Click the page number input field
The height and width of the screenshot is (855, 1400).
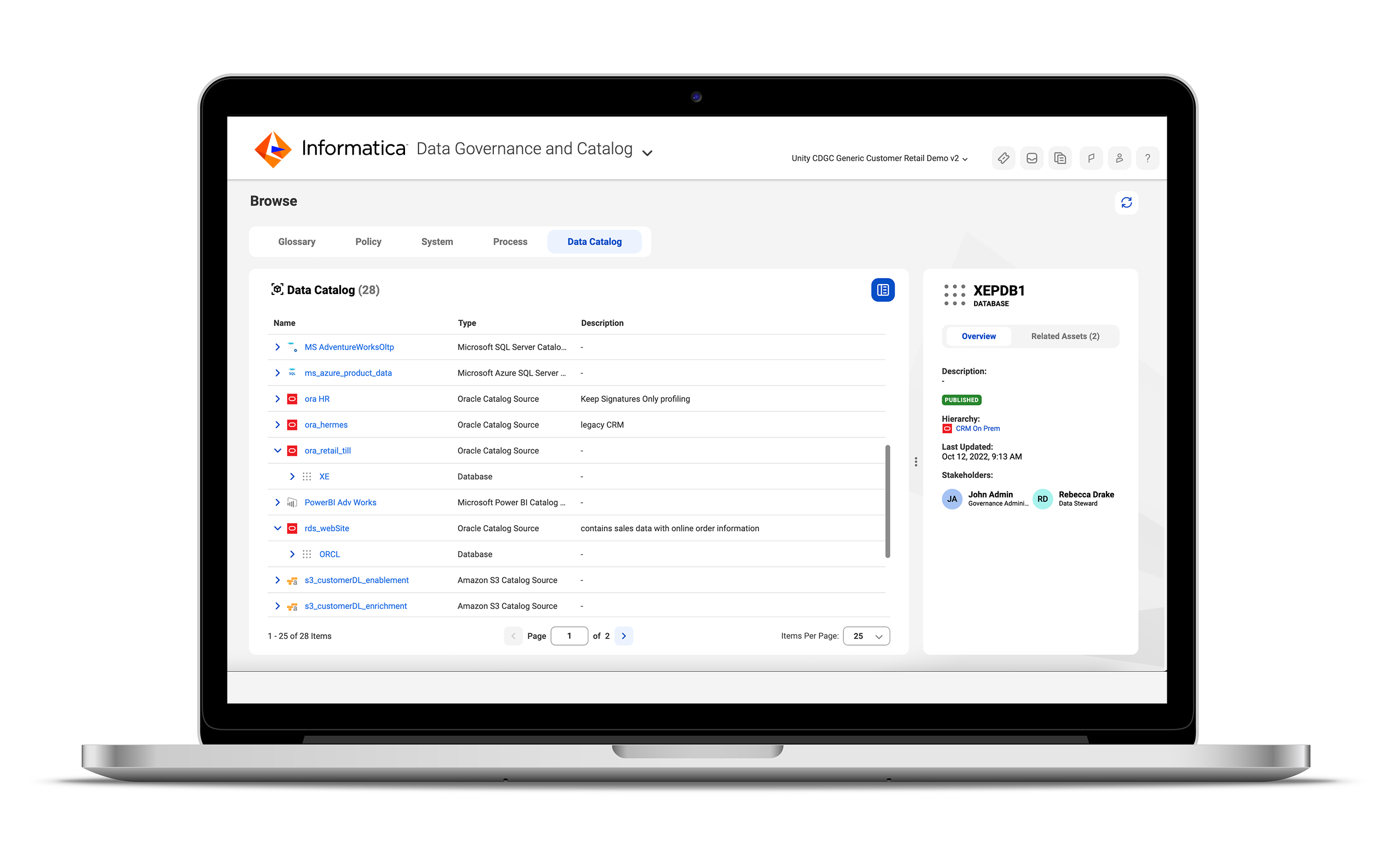569,636
